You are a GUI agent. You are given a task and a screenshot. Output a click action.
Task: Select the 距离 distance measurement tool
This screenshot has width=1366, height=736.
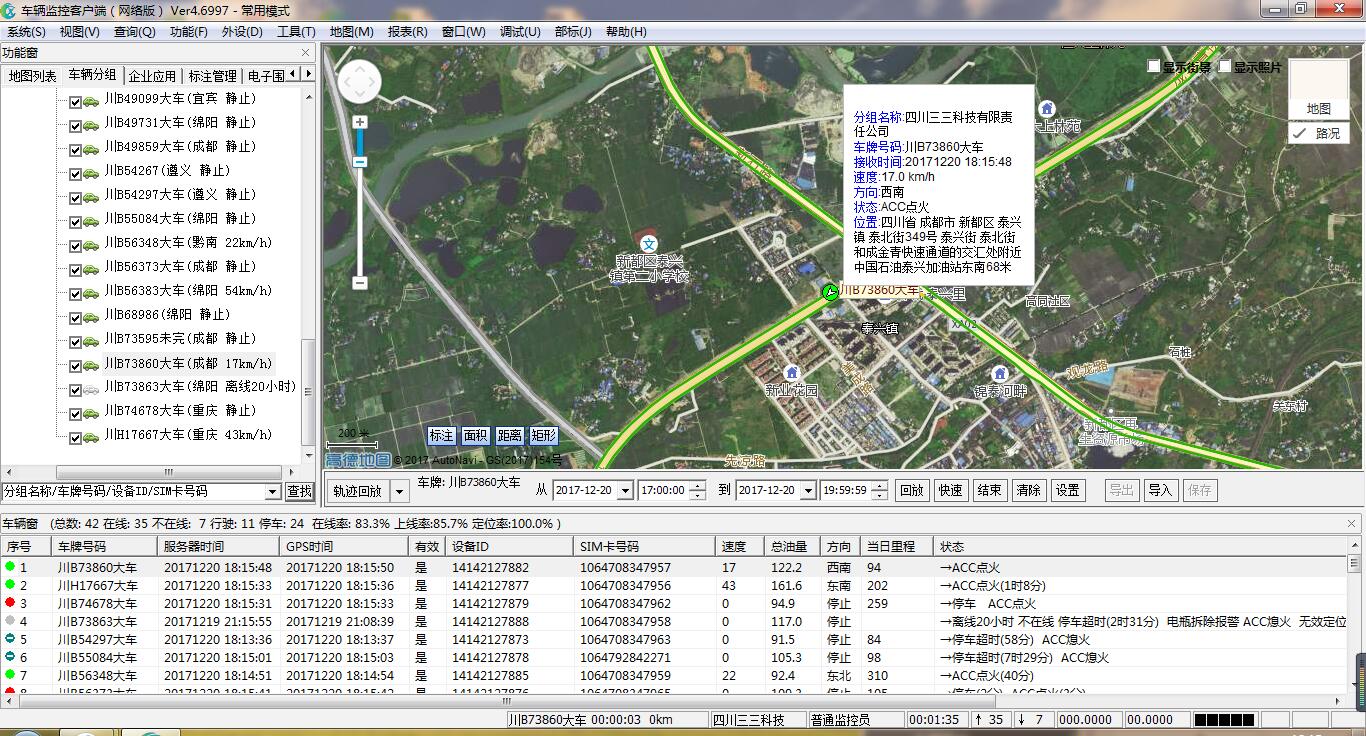[x=509, y=436]
